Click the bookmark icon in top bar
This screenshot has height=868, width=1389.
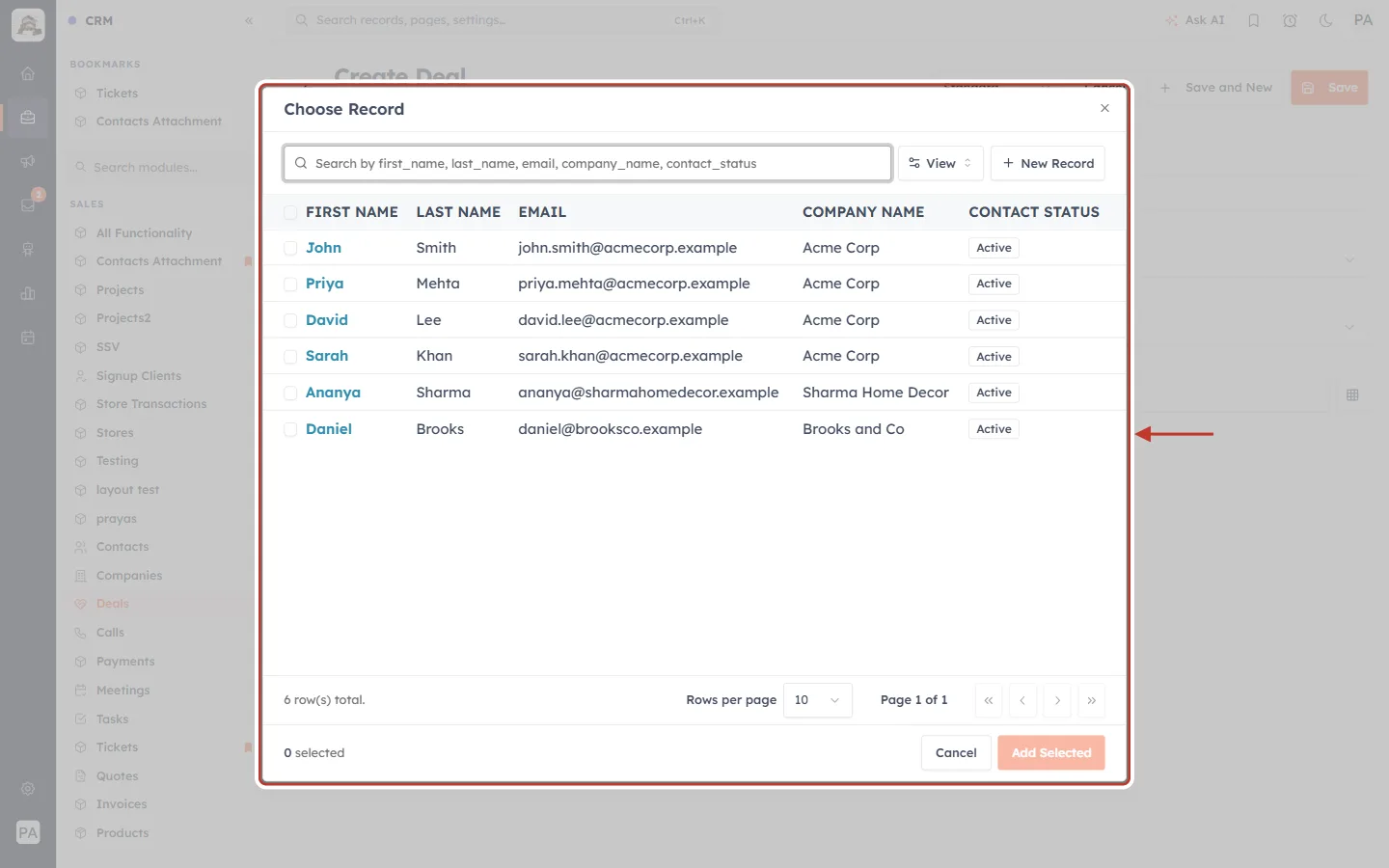pos(1254,20)
